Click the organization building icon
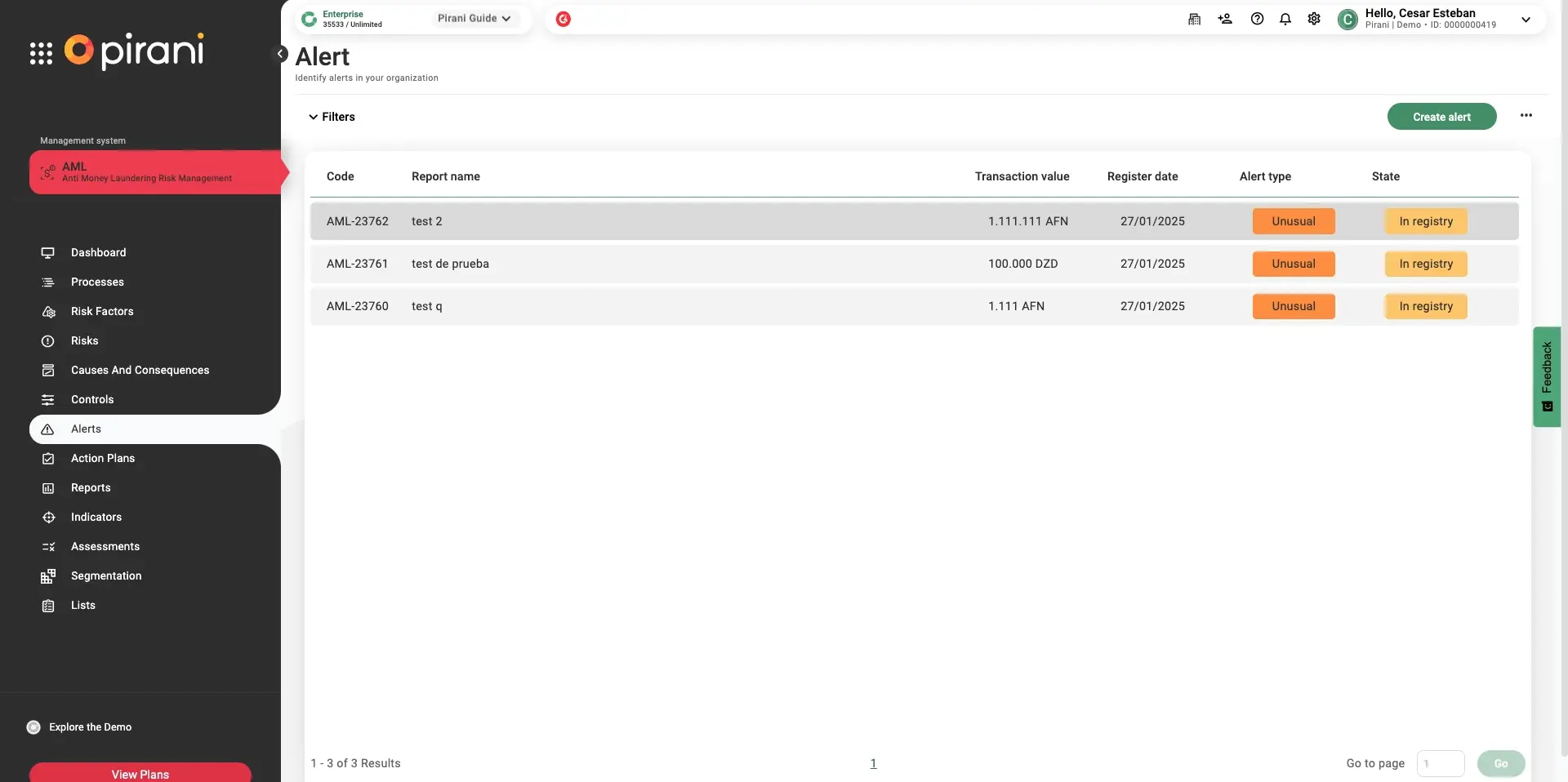 pyautogui.click(x=1194, y=19)
